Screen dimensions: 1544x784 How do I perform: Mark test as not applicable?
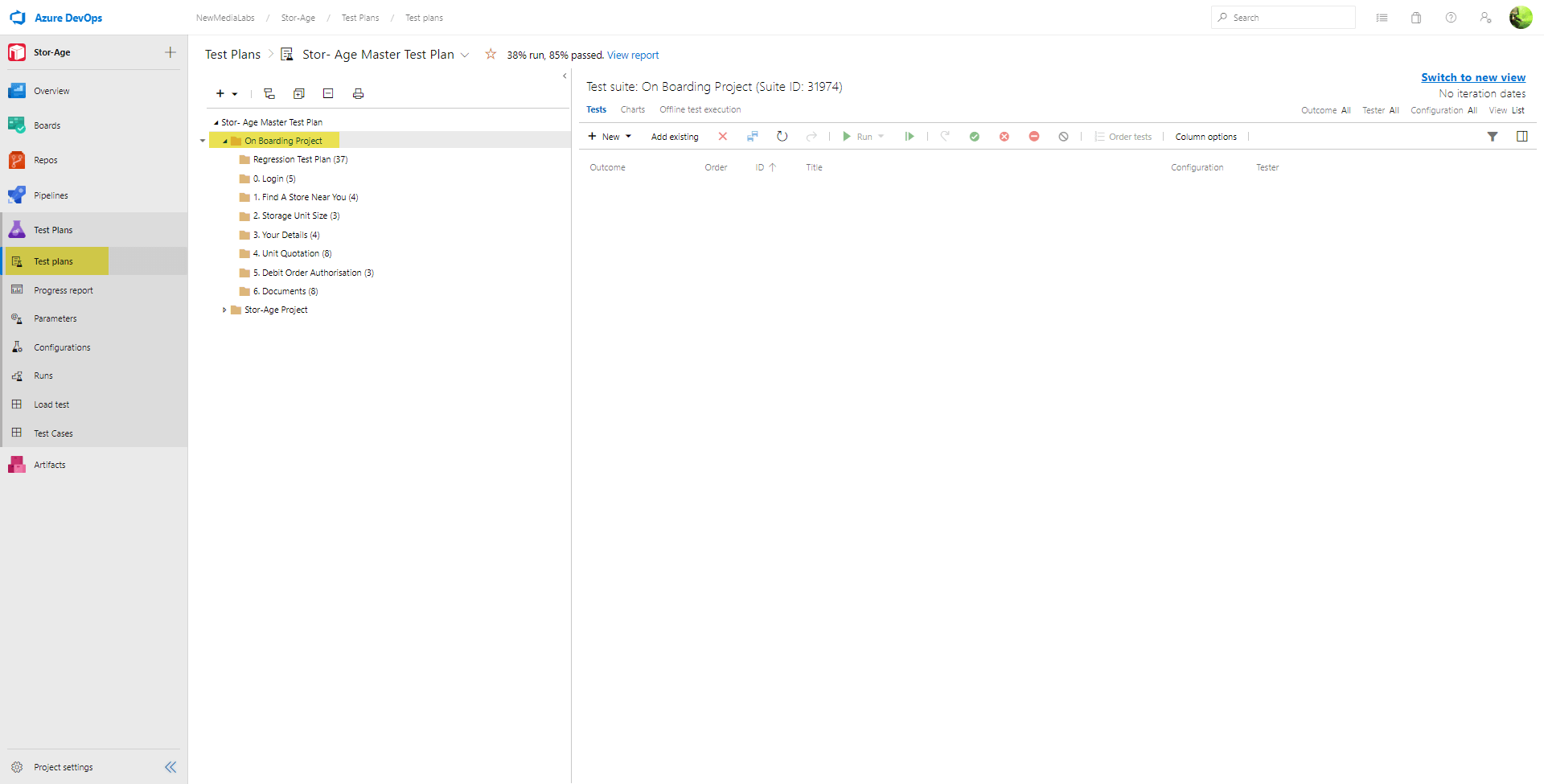tap(1064, 137)
